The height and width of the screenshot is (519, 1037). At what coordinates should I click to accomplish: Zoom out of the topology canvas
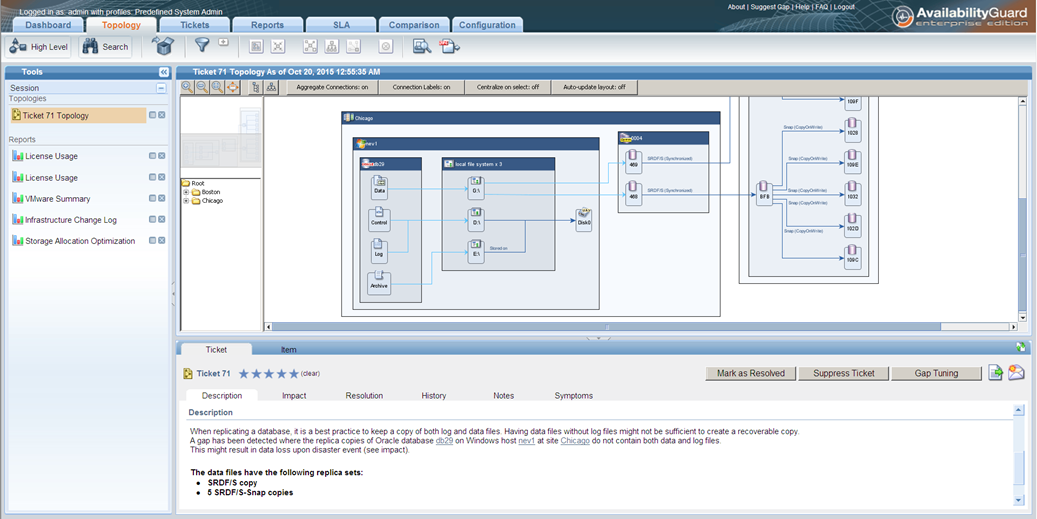[x=202, y=87]
